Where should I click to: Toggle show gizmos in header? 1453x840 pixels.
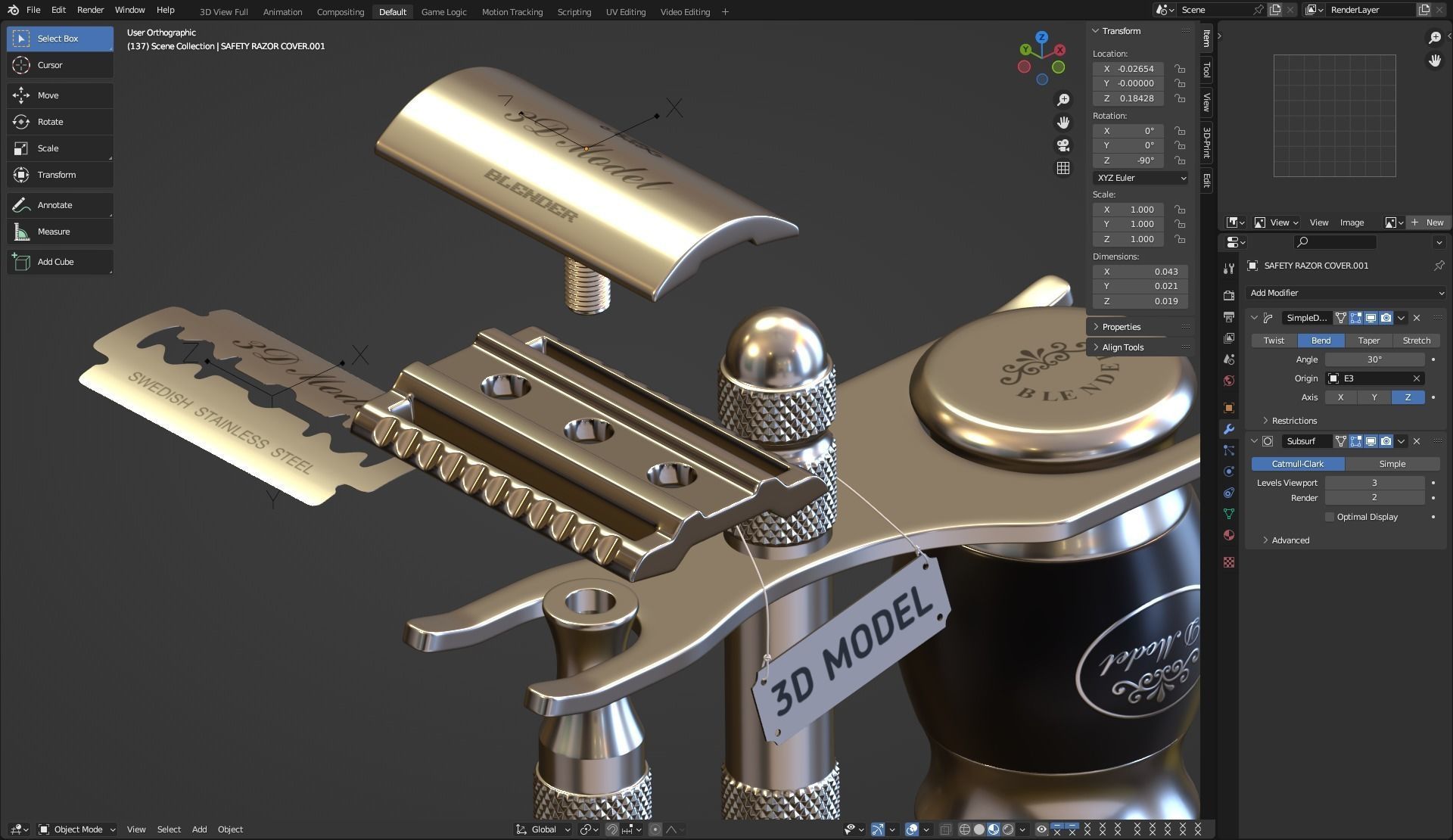click(x=878, y=829)
